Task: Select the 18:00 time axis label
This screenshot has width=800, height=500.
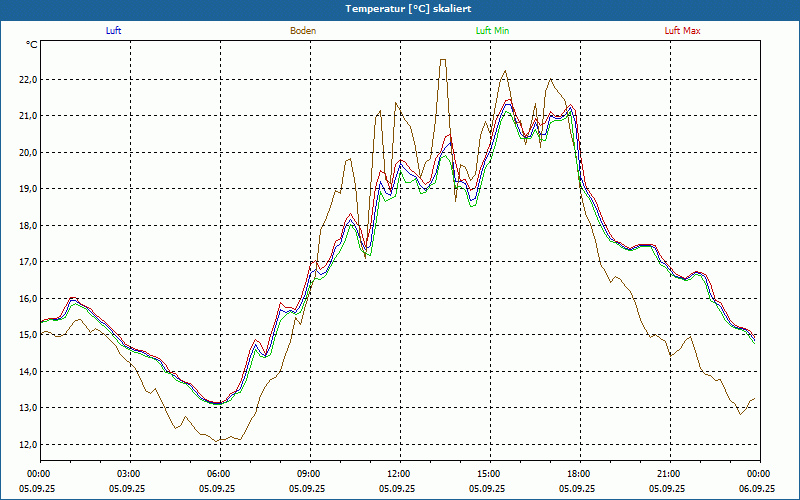Action: pos(579,474)
